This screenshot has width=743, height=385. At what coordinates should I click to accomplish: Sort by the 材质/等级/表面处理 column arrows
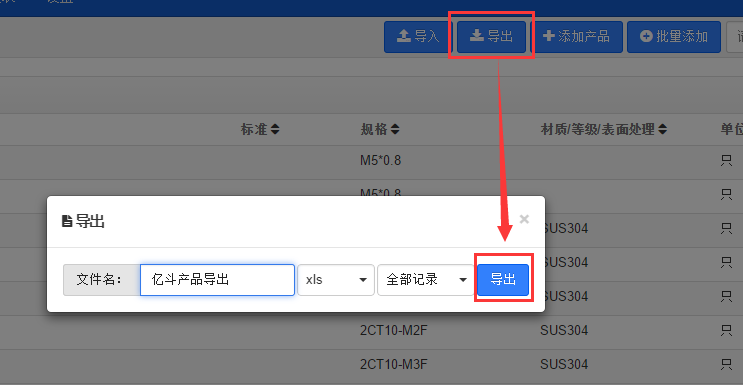click(663, 129)
